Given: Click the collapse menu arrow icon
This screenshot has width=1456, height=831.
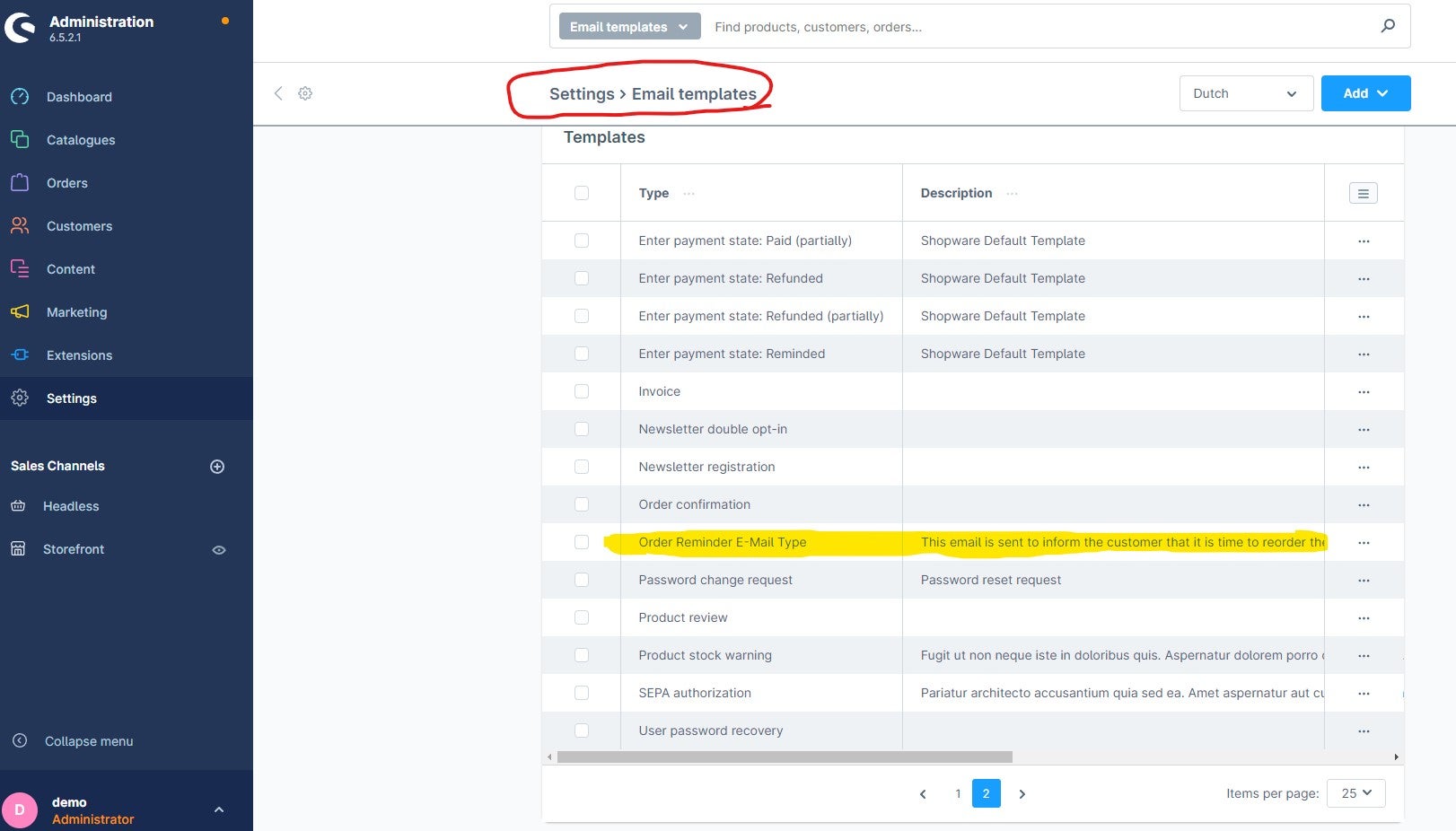Looking at the screenshot, I should [20, 741].
